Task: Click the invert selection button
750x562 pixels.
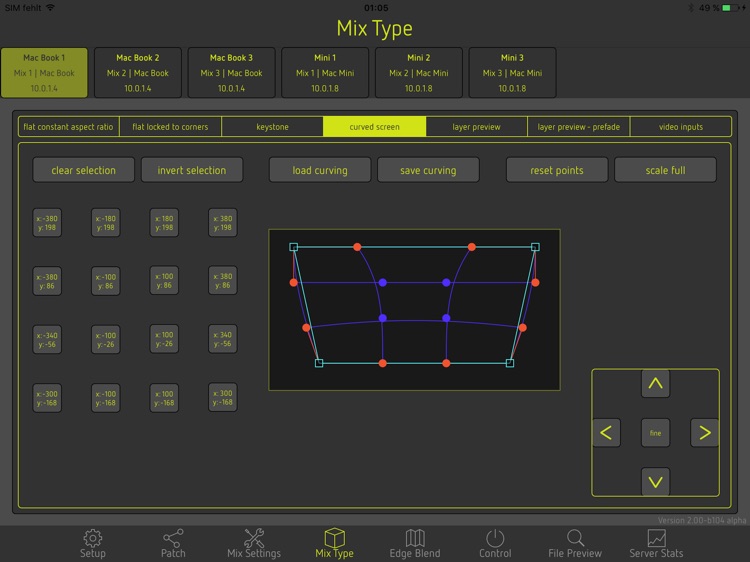Action: click(192, 170)
